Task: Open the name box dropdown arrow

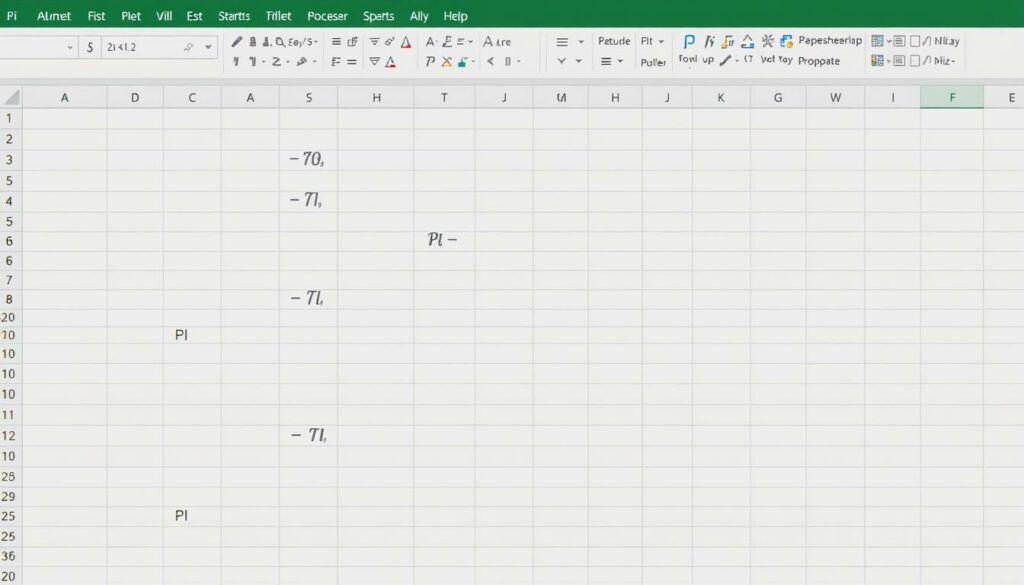Action: point(69,48)
